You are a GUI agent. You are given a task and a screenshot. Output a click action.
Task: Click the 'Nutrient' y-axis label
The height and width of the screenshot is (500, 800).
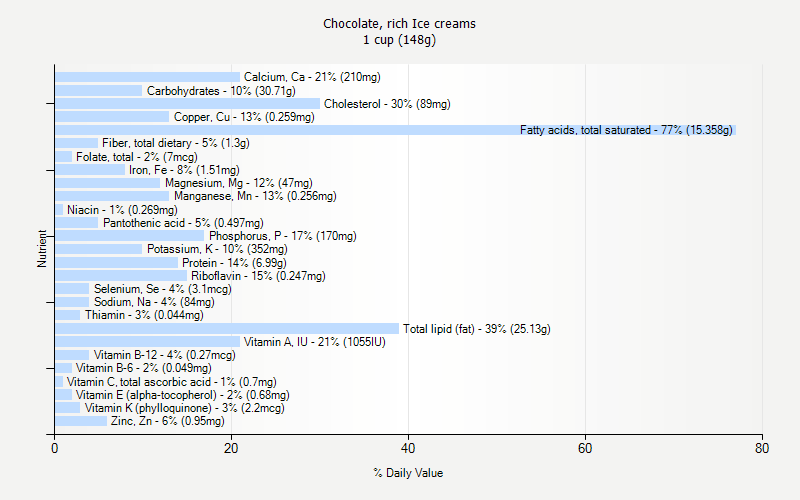coord(42,249)
